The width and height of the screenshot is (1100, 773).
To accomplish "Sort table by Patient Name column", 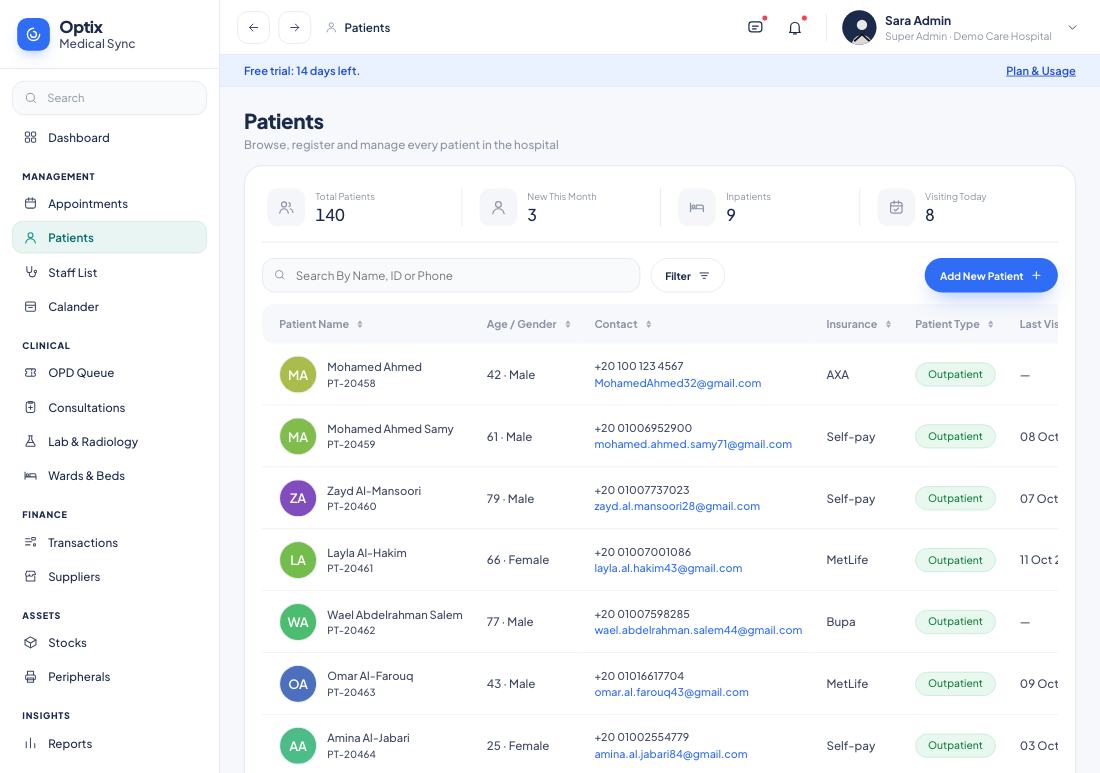I will coord(360,324).
